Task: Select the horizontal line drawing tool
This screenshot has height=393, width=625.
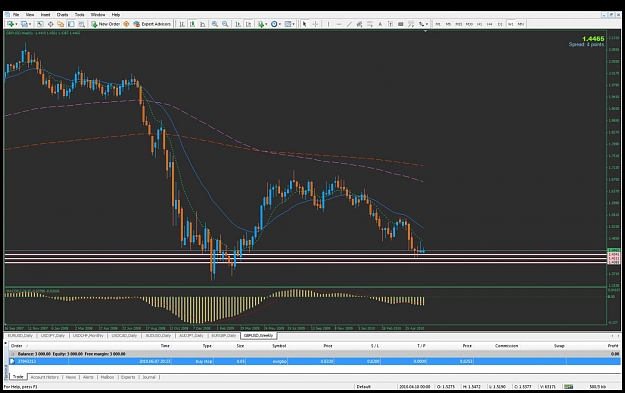Action: [339, 24]
